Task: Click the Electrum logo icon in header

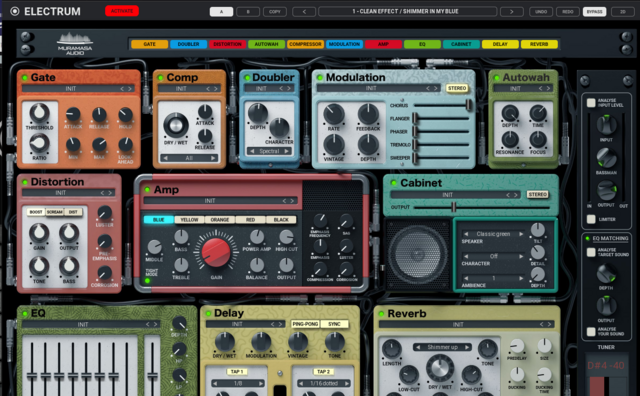Action: (x=15, y=11)
